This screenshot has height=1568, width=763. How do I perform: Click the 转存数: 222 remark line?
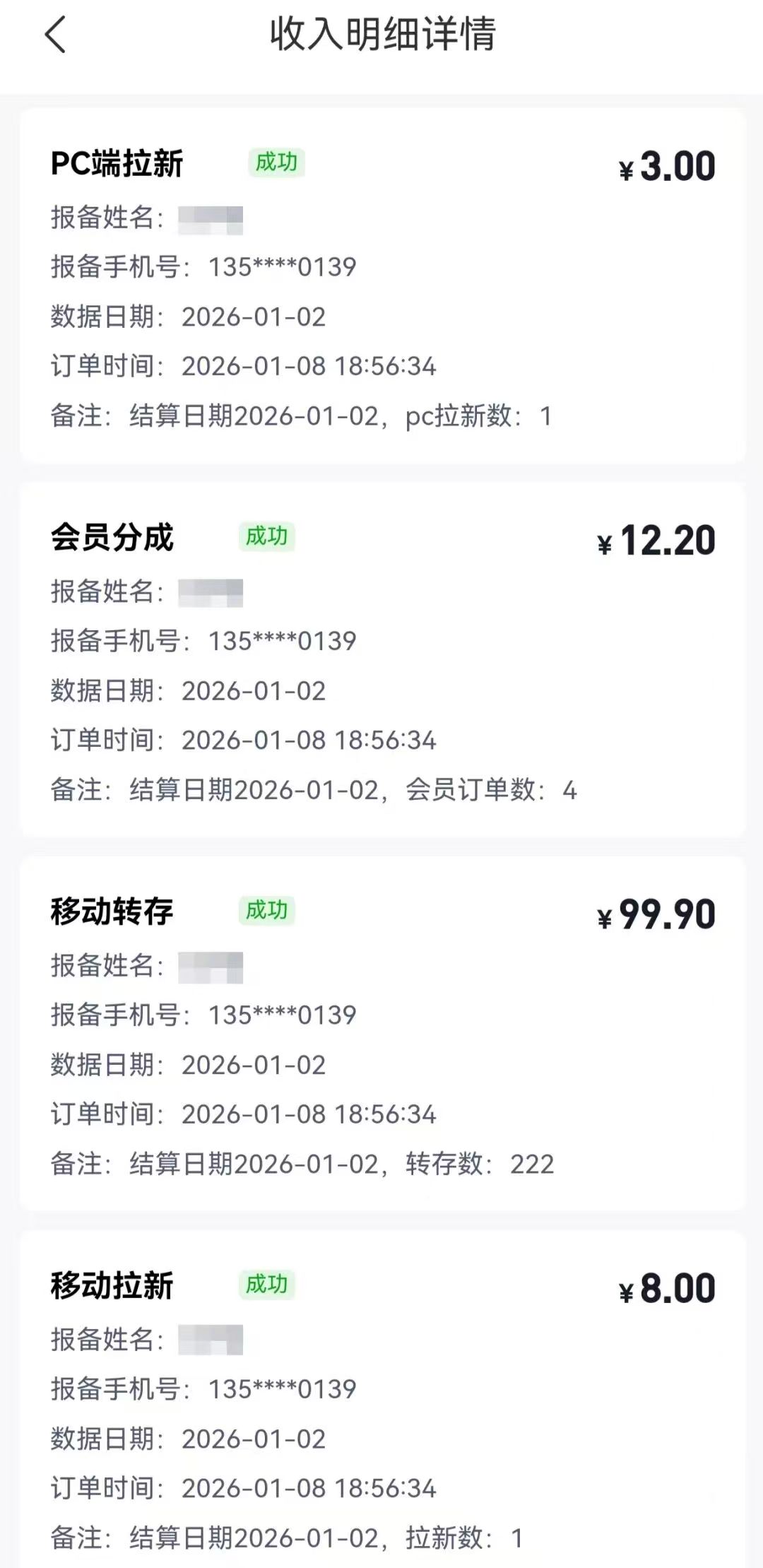(302, 1164)
